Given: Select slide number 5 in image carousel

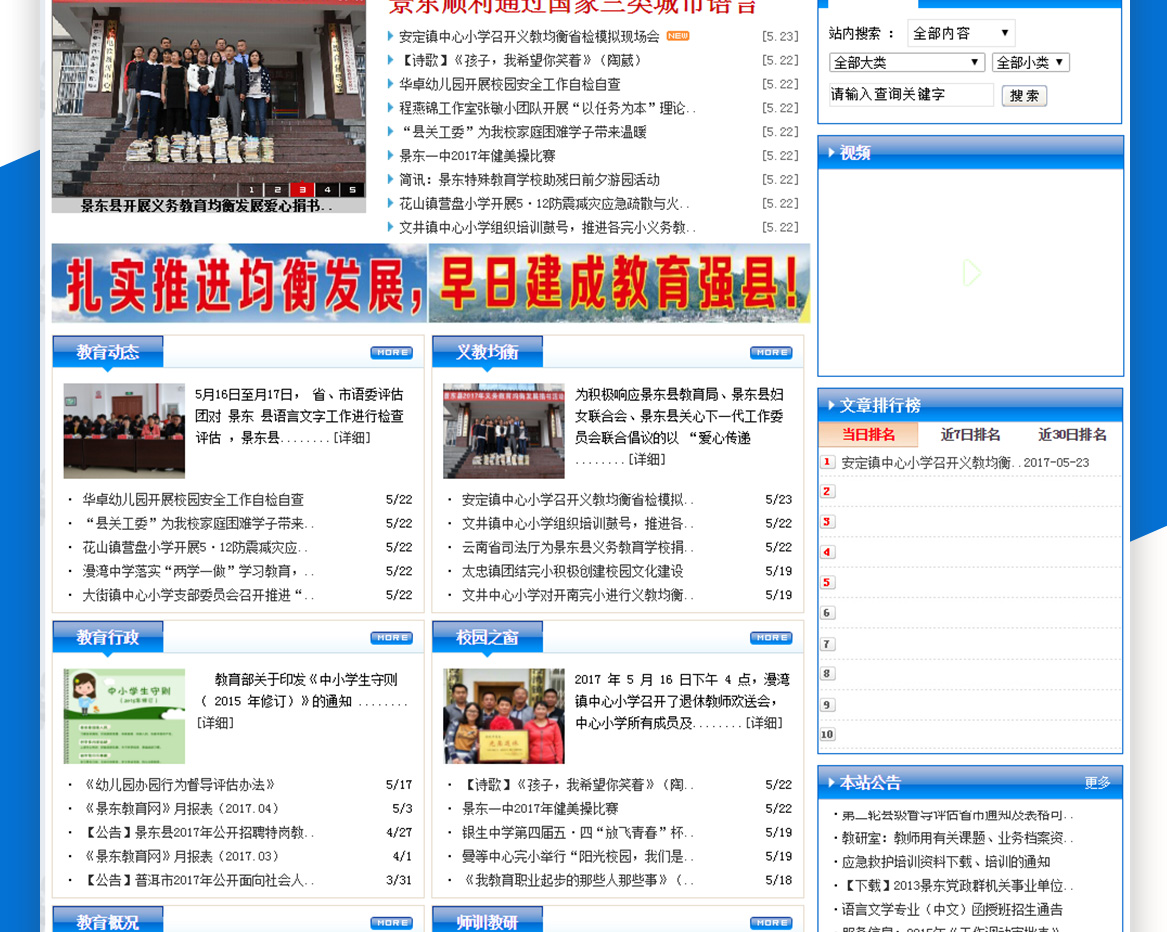Looking at the screenshot, I should point(352,190).
